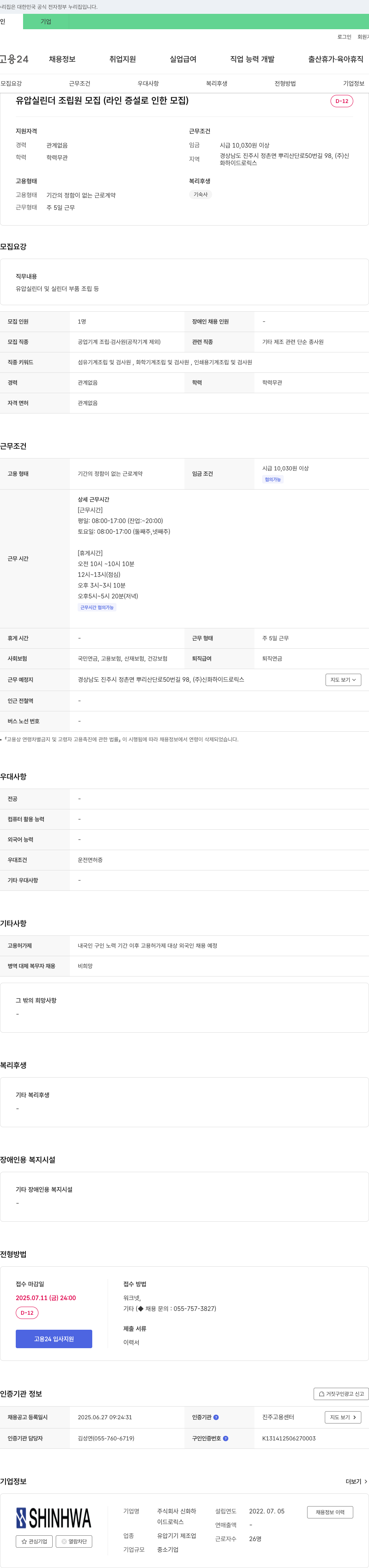
Task: Open the 직업 능력 개발 menu
Action: click(x=252, y=59)
